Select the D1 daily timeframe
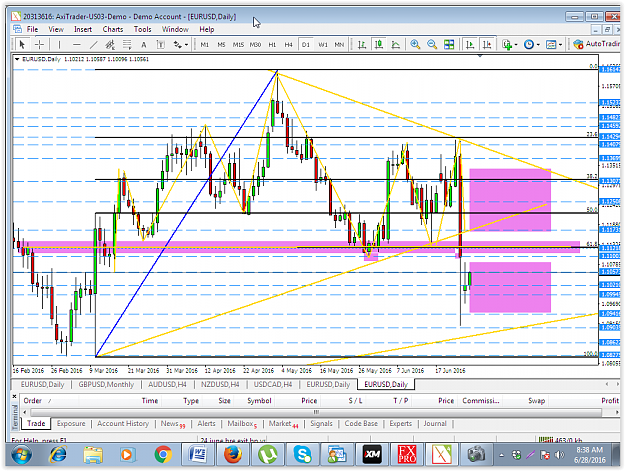Viewport: 625px width, 471px height. pyautogui.click(x=306, y=45)
